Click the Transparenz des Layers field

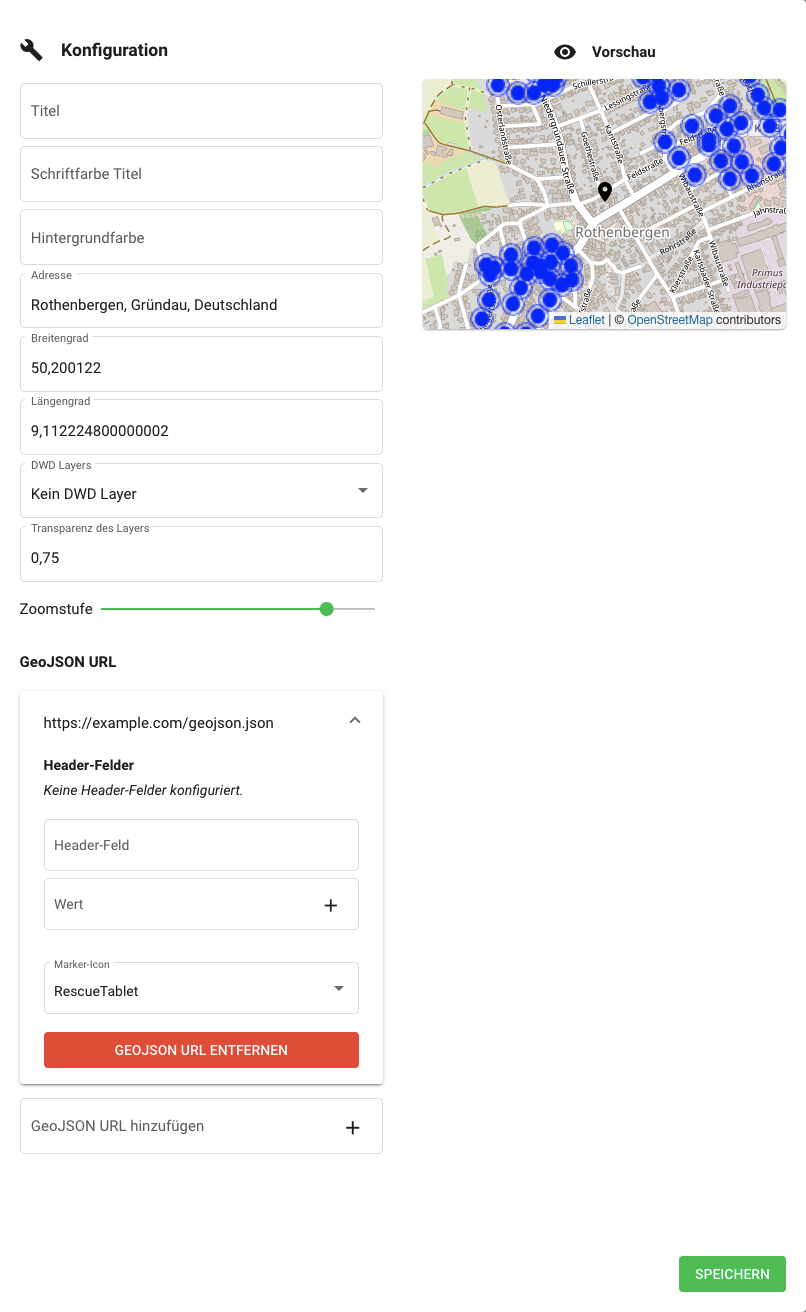[x=201, y=557]
